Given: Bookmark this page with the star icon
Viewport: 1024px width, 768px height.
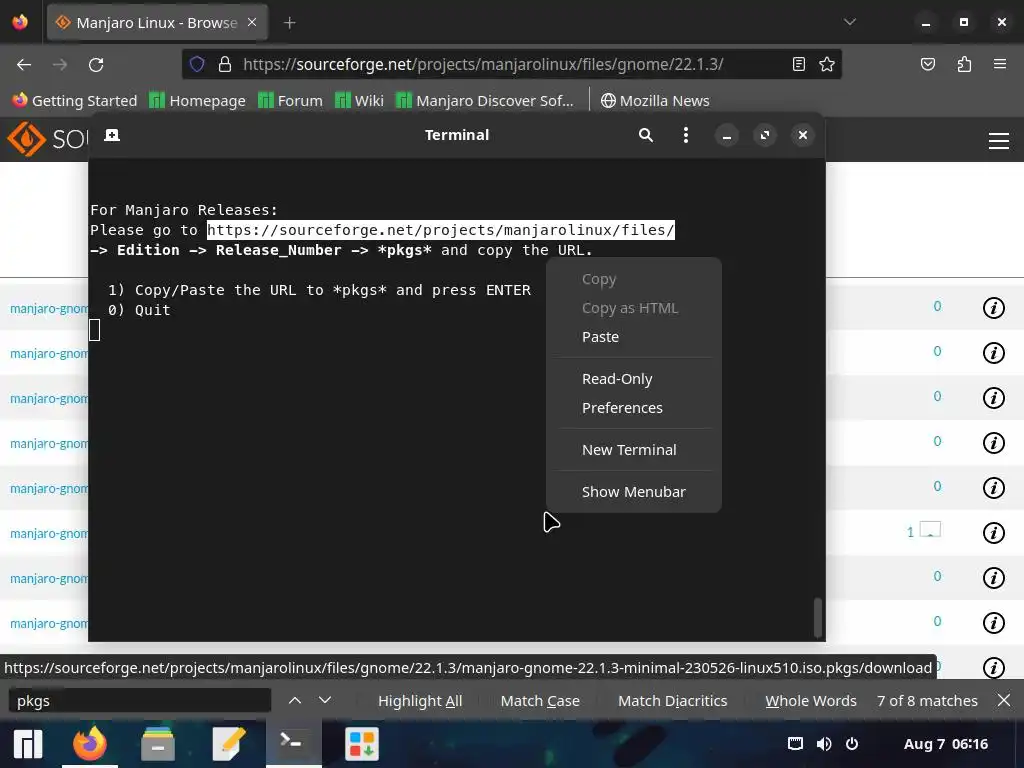Looking at the screenshot, I should coord(827,64).
